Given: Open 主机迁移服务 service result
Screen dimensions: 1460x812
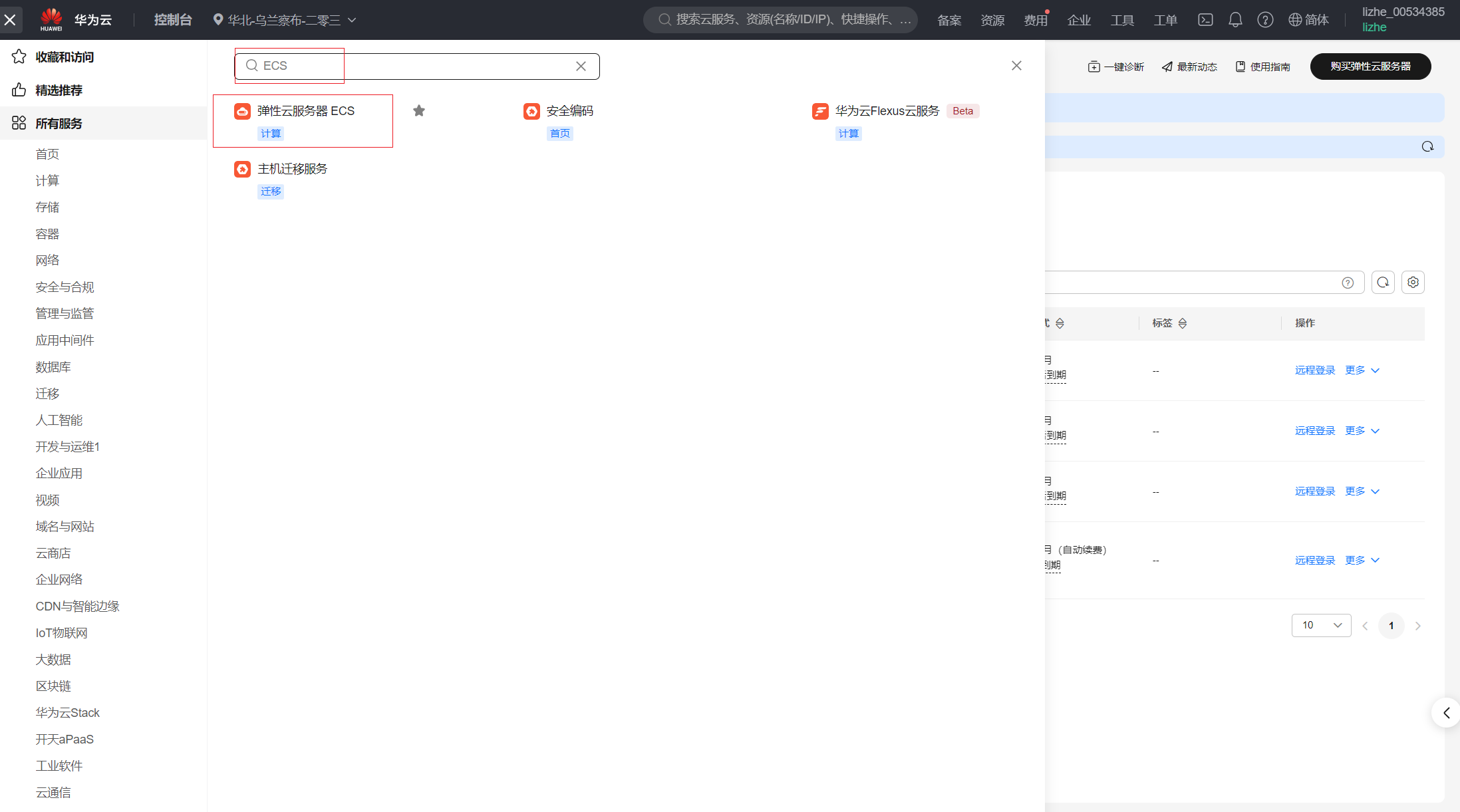Looking at the screenshot, I should tap(292, 169).
